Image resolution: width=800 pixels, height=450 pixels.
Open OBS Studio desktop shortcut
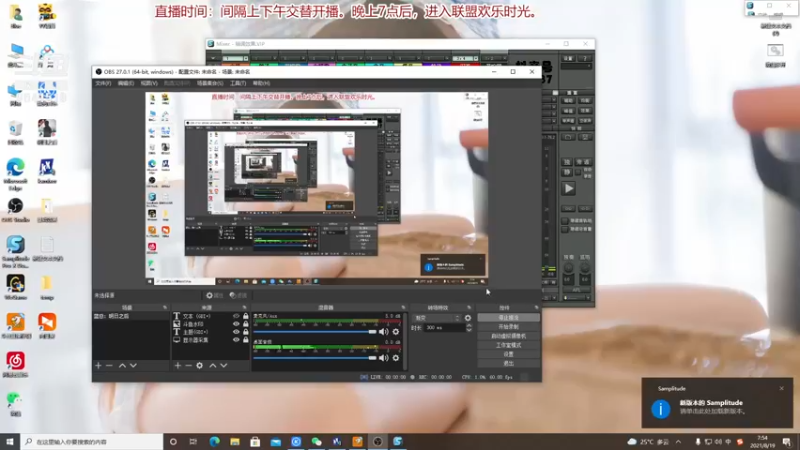15,210
